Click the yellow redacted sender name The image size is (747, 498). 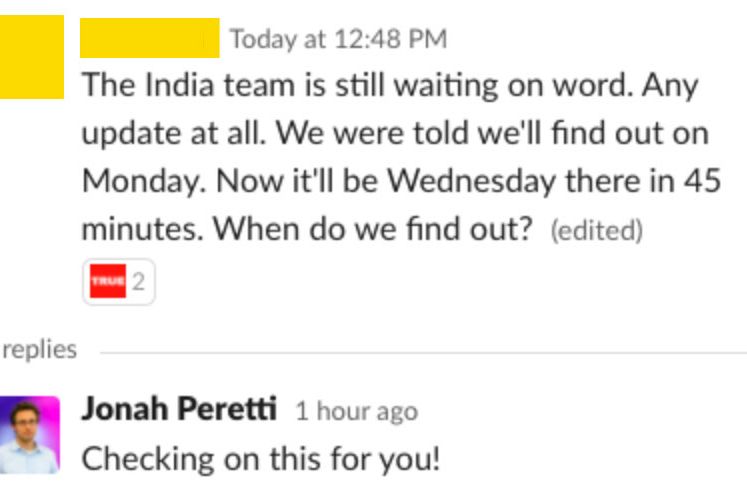[x=150, y=38]
